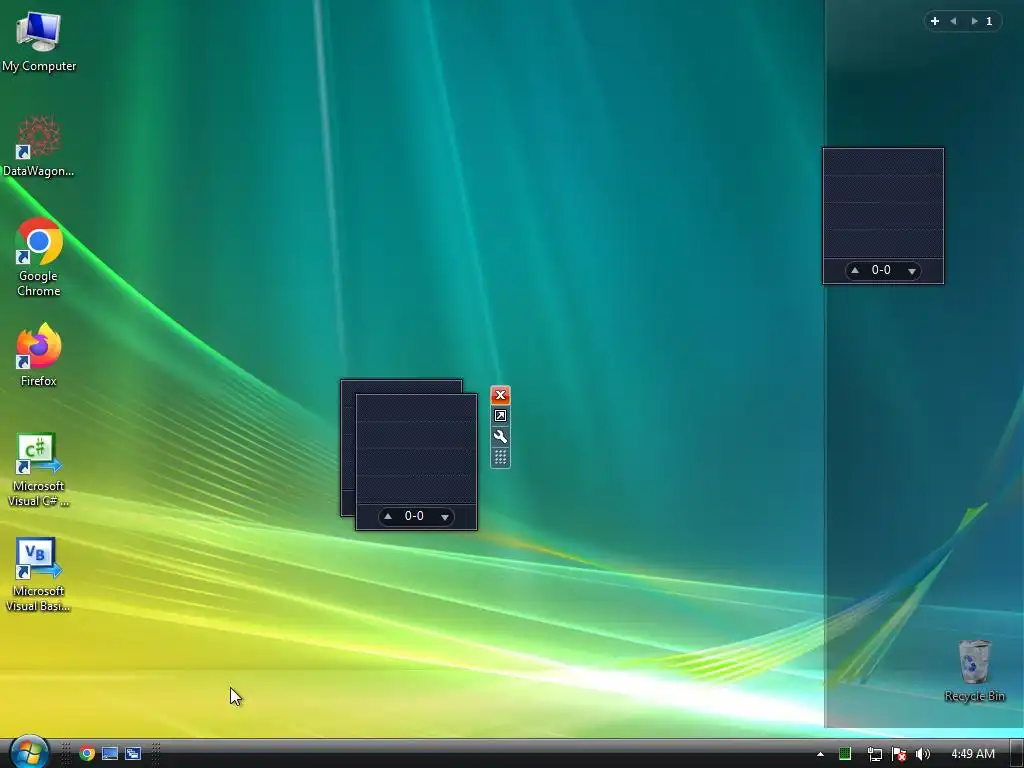Show hidden tray icons arrow
Image resolution: width=1024 pixels, height=768 pixels.
[820, 754]
